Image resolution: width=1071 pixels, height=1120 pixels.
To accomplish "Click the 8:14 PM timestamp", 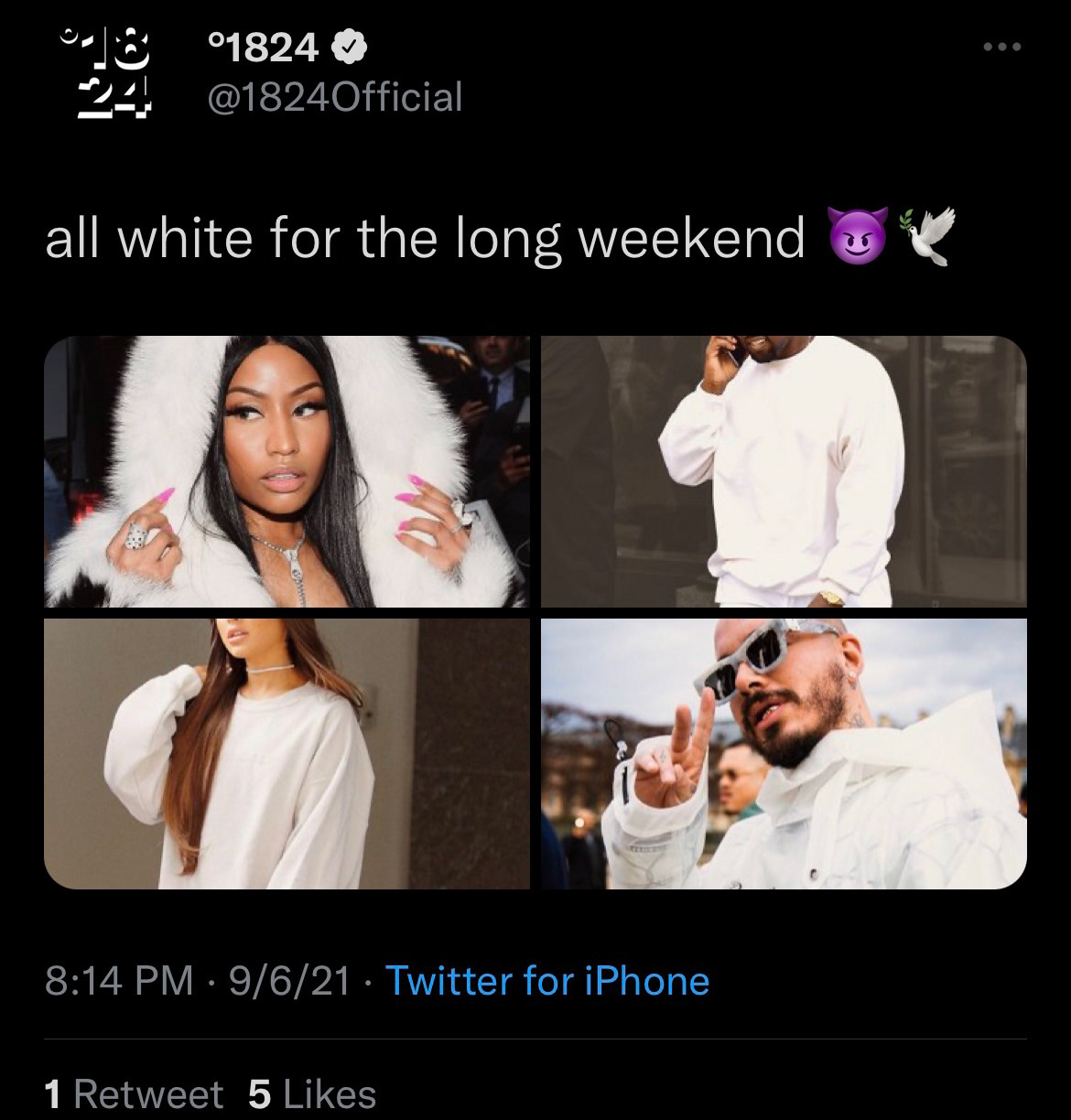I will (x=119, y=981).
